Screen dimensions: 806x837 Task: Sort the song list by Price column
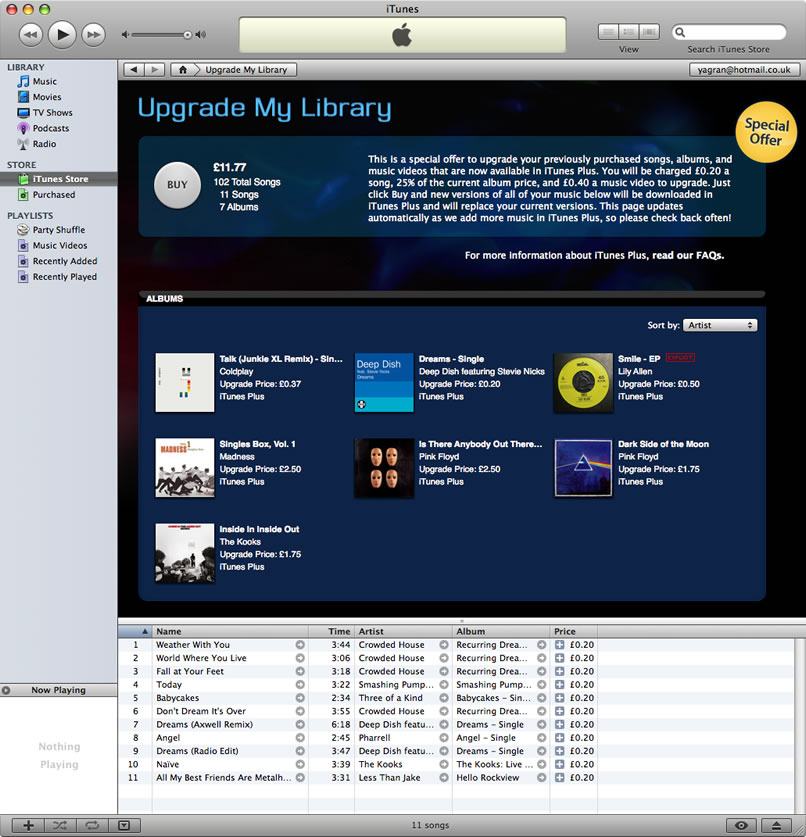tap(573, 631)
